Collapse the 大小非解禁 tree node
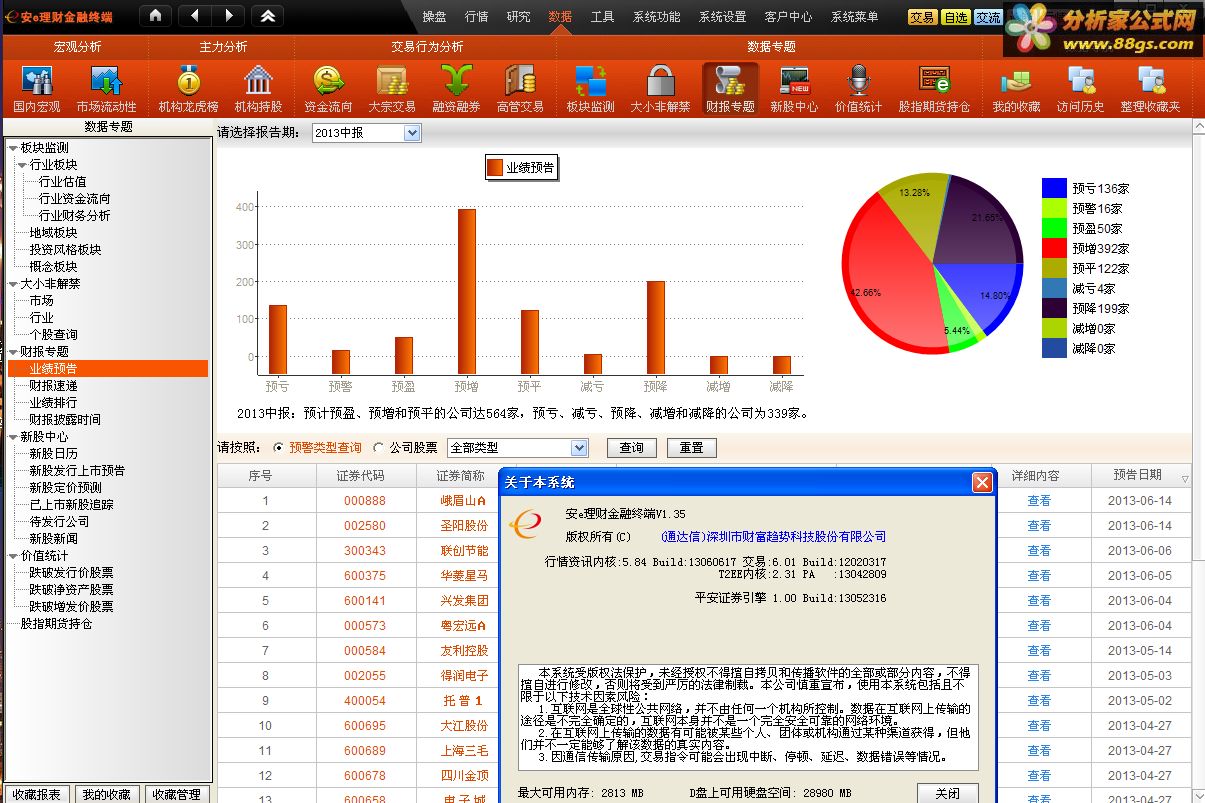Image resolution: width=1205 pixels, height=803 pixels. pyautogui.click(x=13, y=284)
